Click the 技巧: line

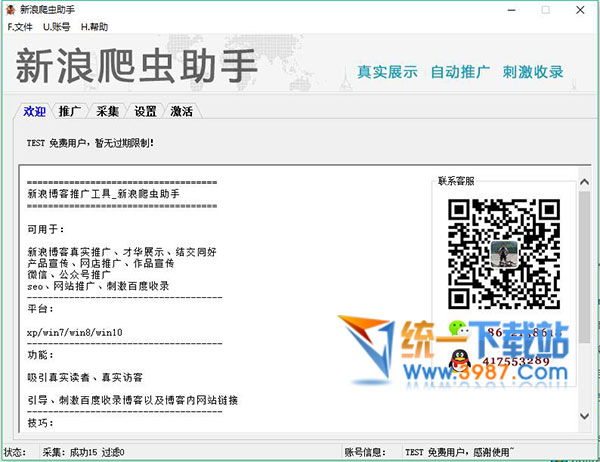(40, 423)
